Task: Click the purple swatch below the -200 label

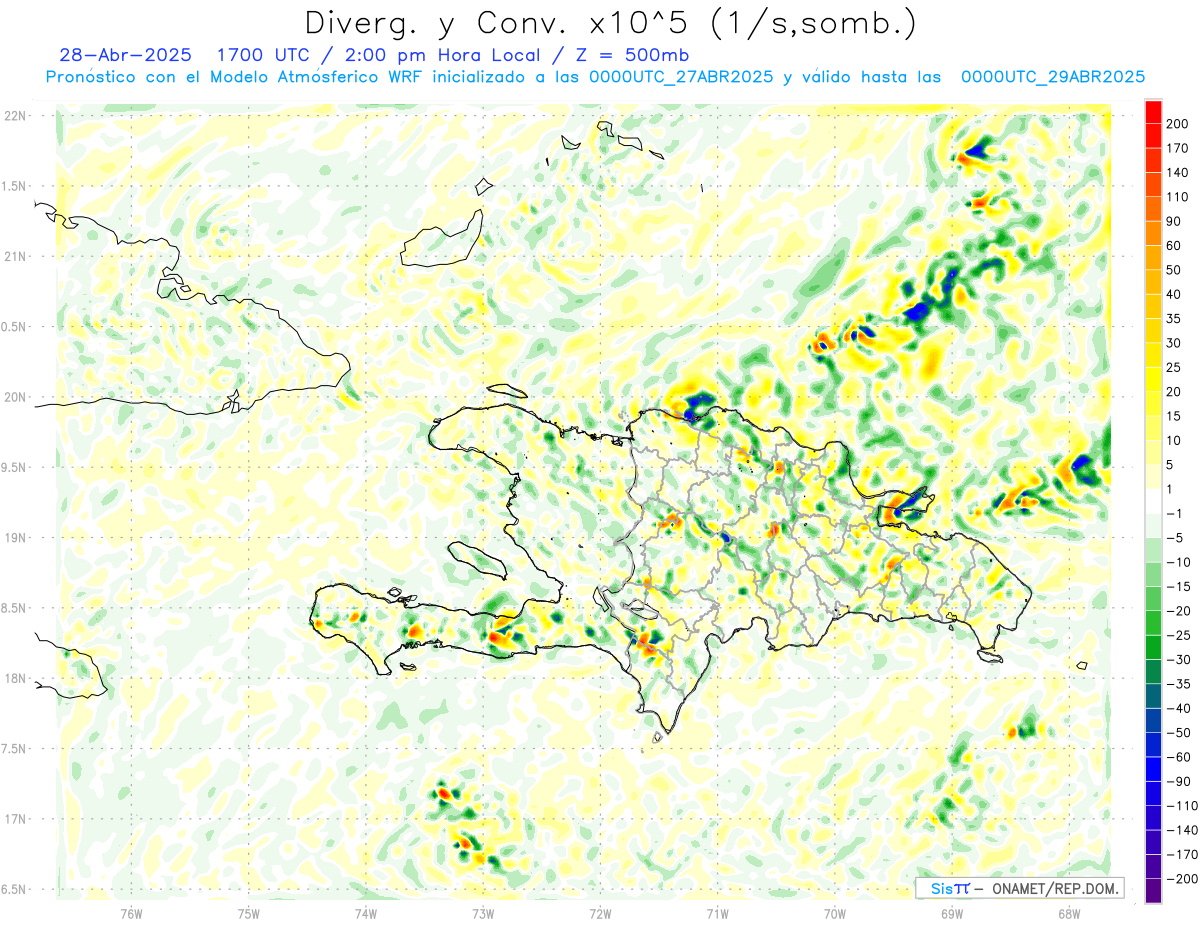Action: [1153, 890]
